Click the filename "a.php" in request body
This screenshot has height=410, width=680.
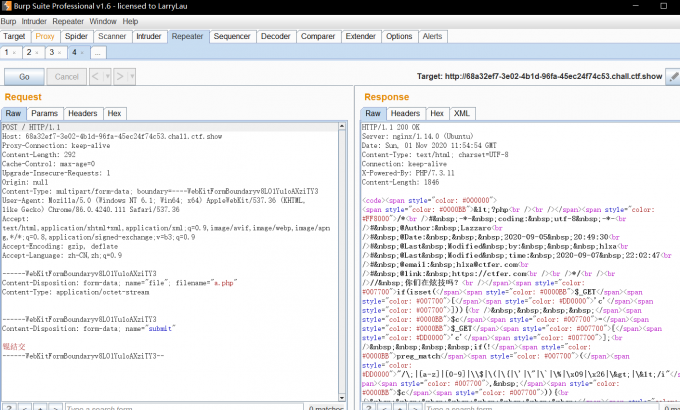point(224,283)
